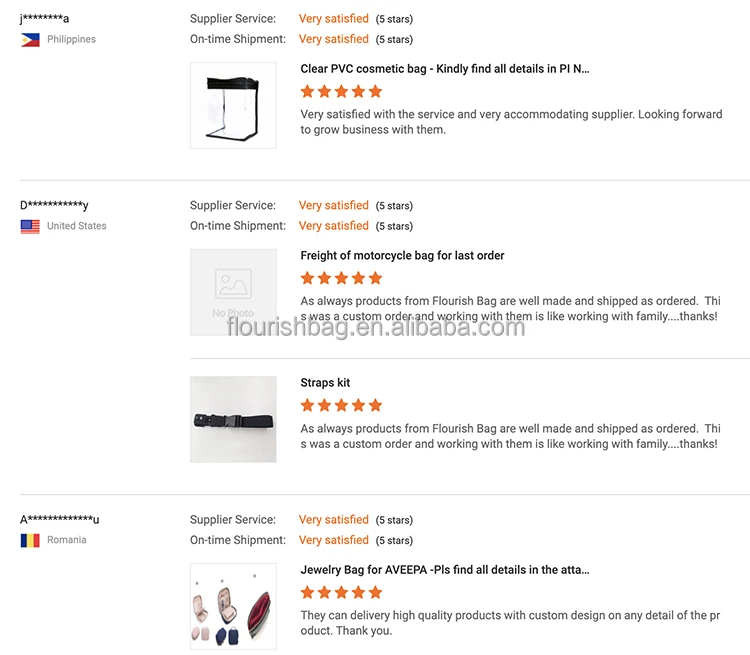Open the Clear PVC cosmetic bag title

pos(445,69)
